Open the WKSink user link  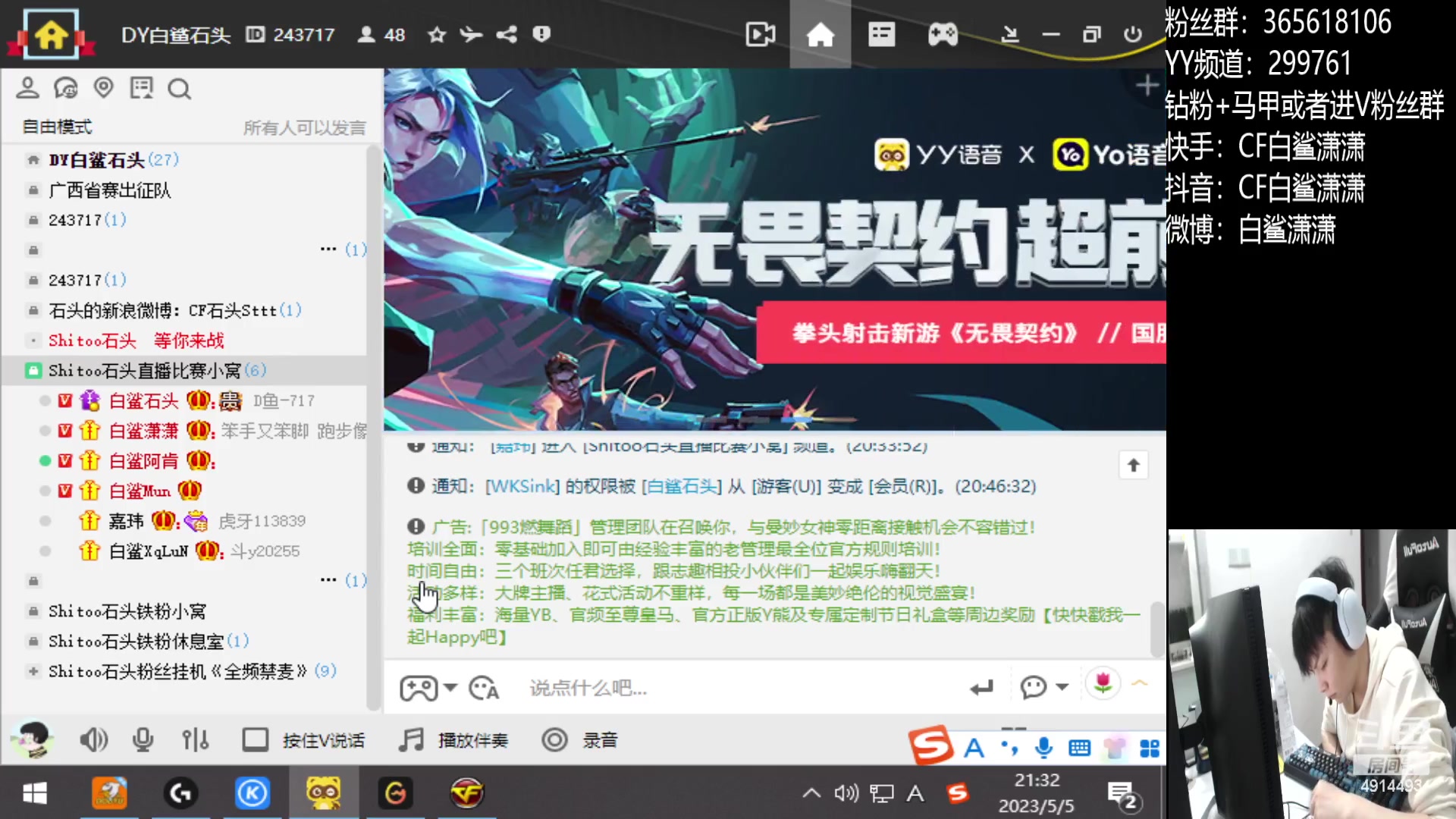click(x=522, y=486)
